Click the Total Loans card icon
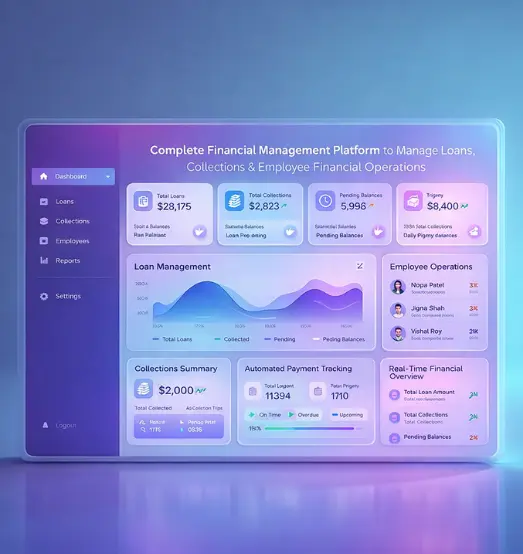The height and width of the screenshot is (554, 523). tap(143, 201)
